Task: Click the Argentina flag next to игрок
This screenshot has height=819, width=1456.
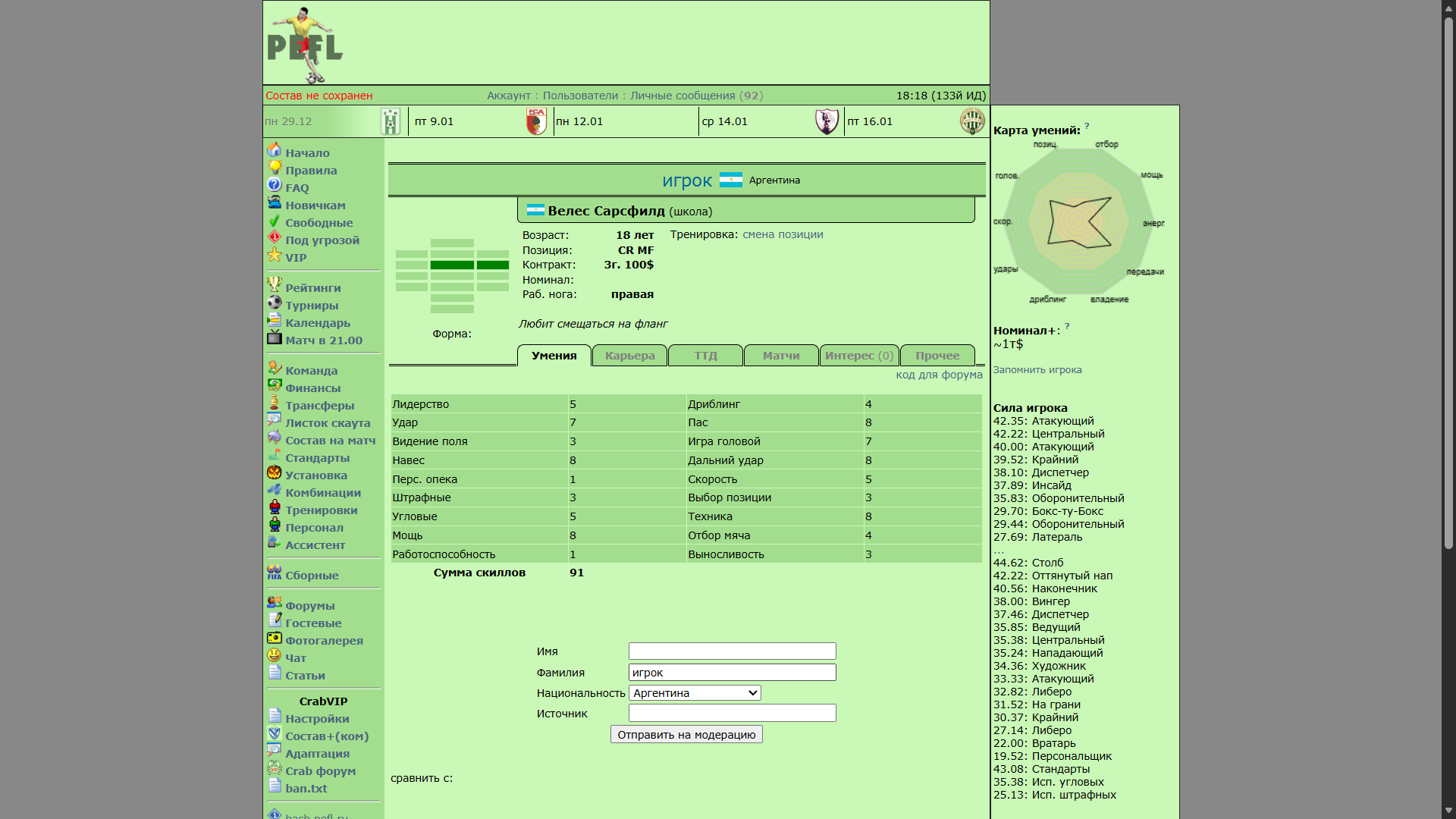Action: pos(730,180)
